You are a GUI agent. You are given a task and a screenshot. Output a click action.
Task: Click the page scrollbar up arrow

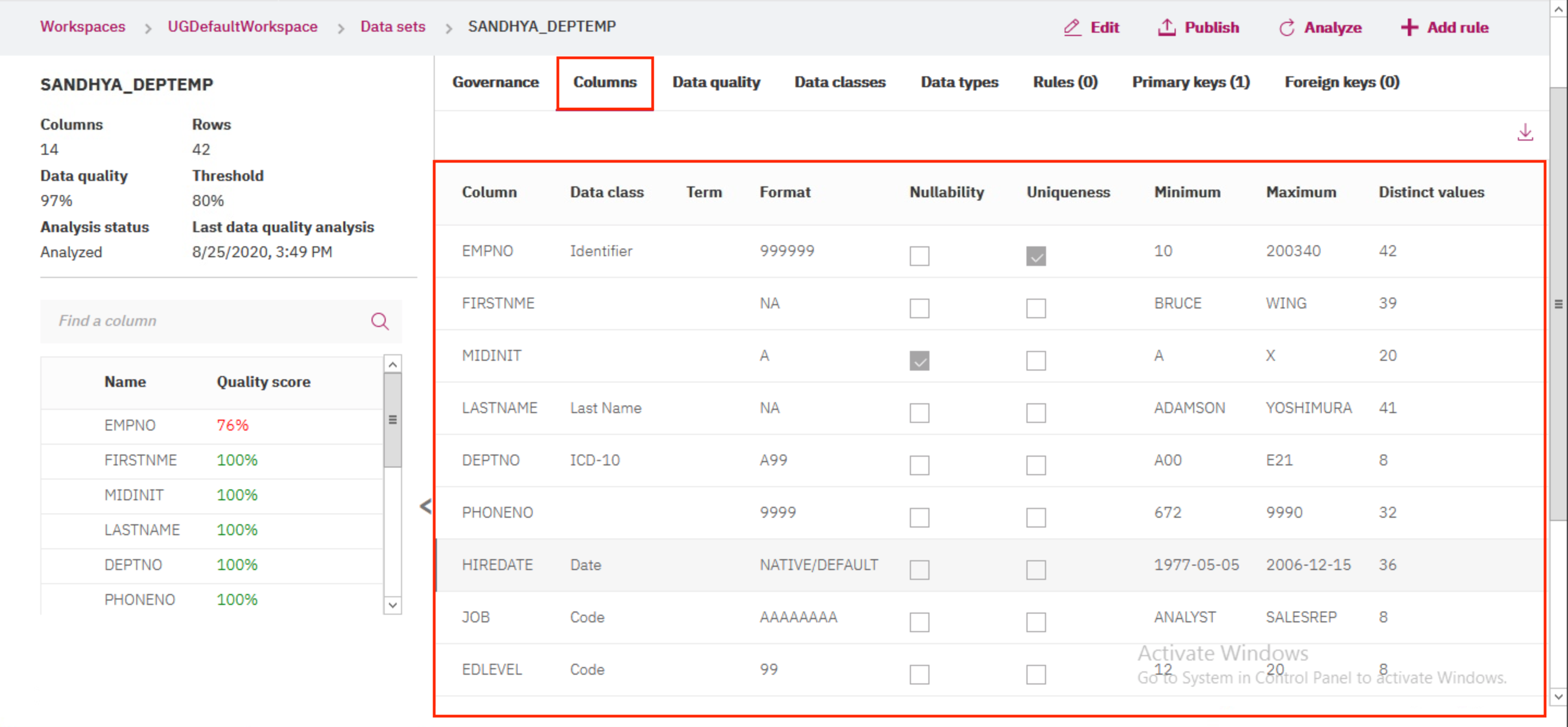click(x=1558, y=9)
